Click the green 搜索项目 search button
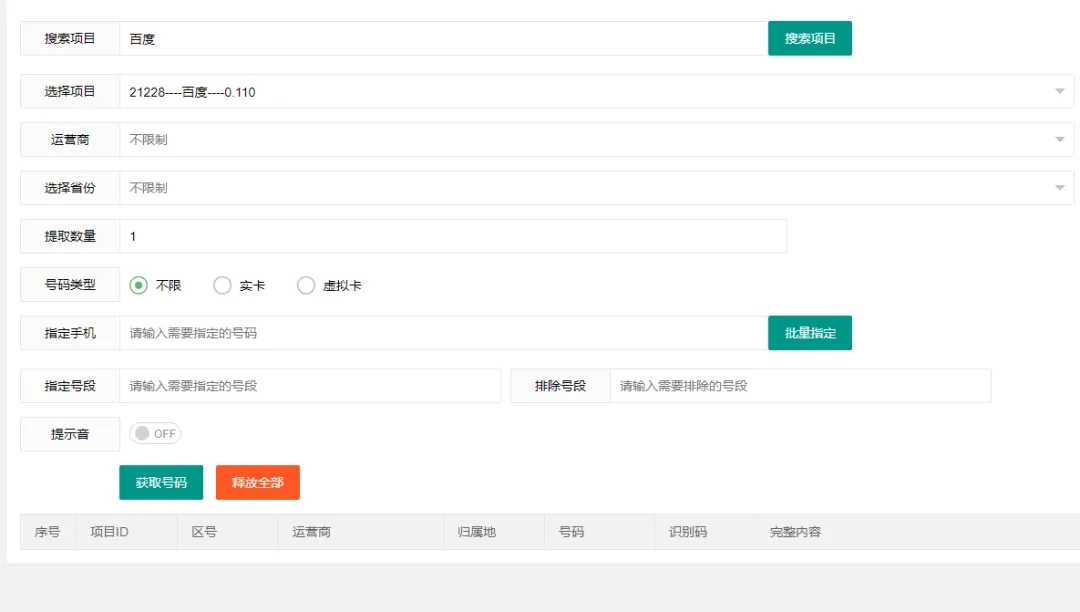This screenshot has height=612, width=1080. coord(809,39)
